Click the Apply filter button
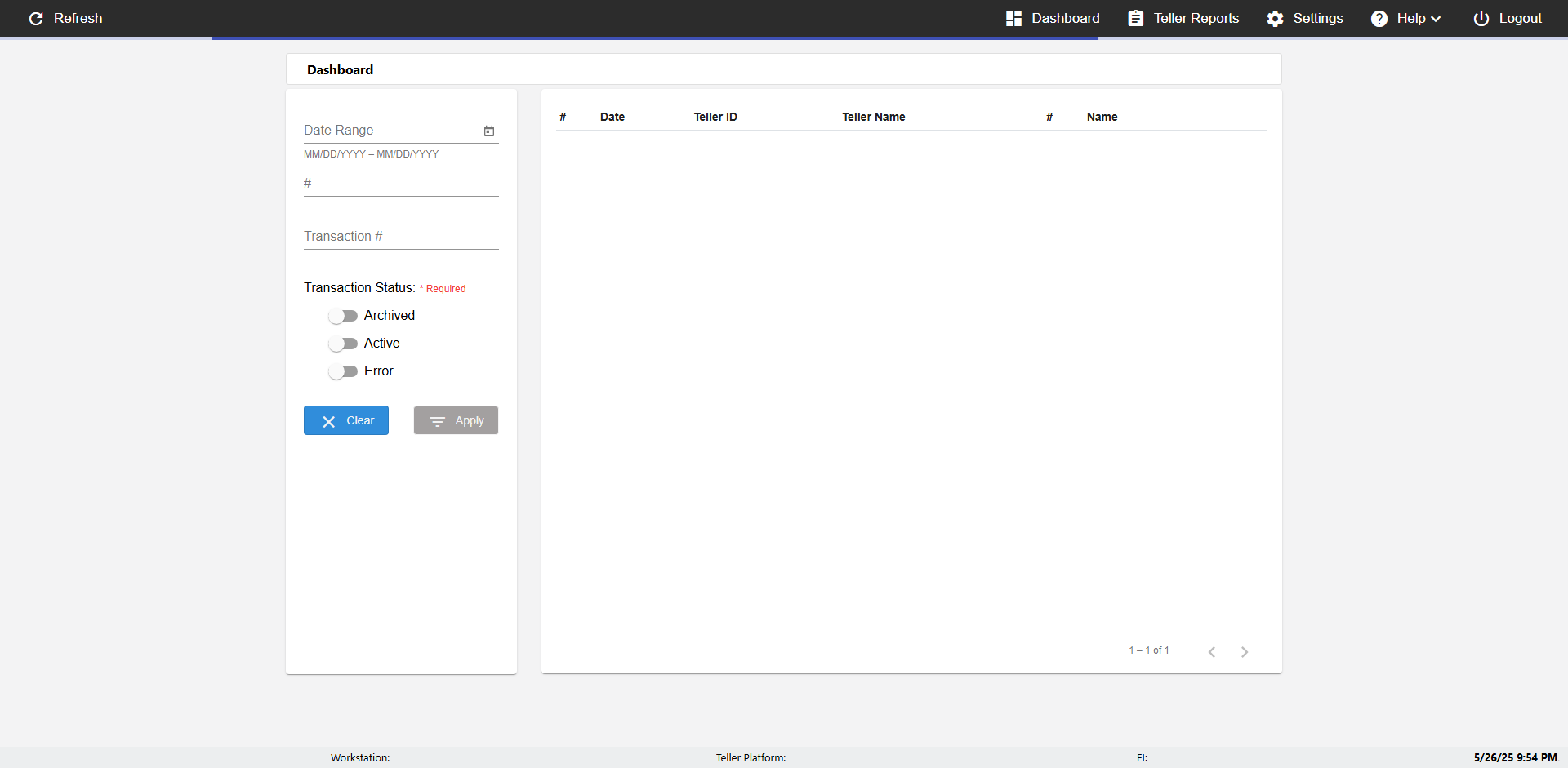Screen dimensions: 1568x768 click(456, 420)
